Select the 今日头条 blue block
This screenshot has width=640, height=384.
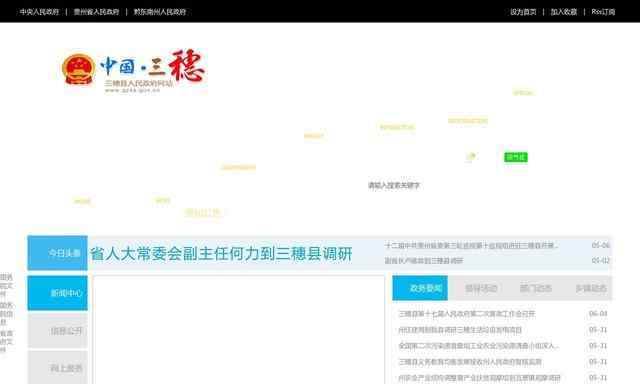coord(58,253)
